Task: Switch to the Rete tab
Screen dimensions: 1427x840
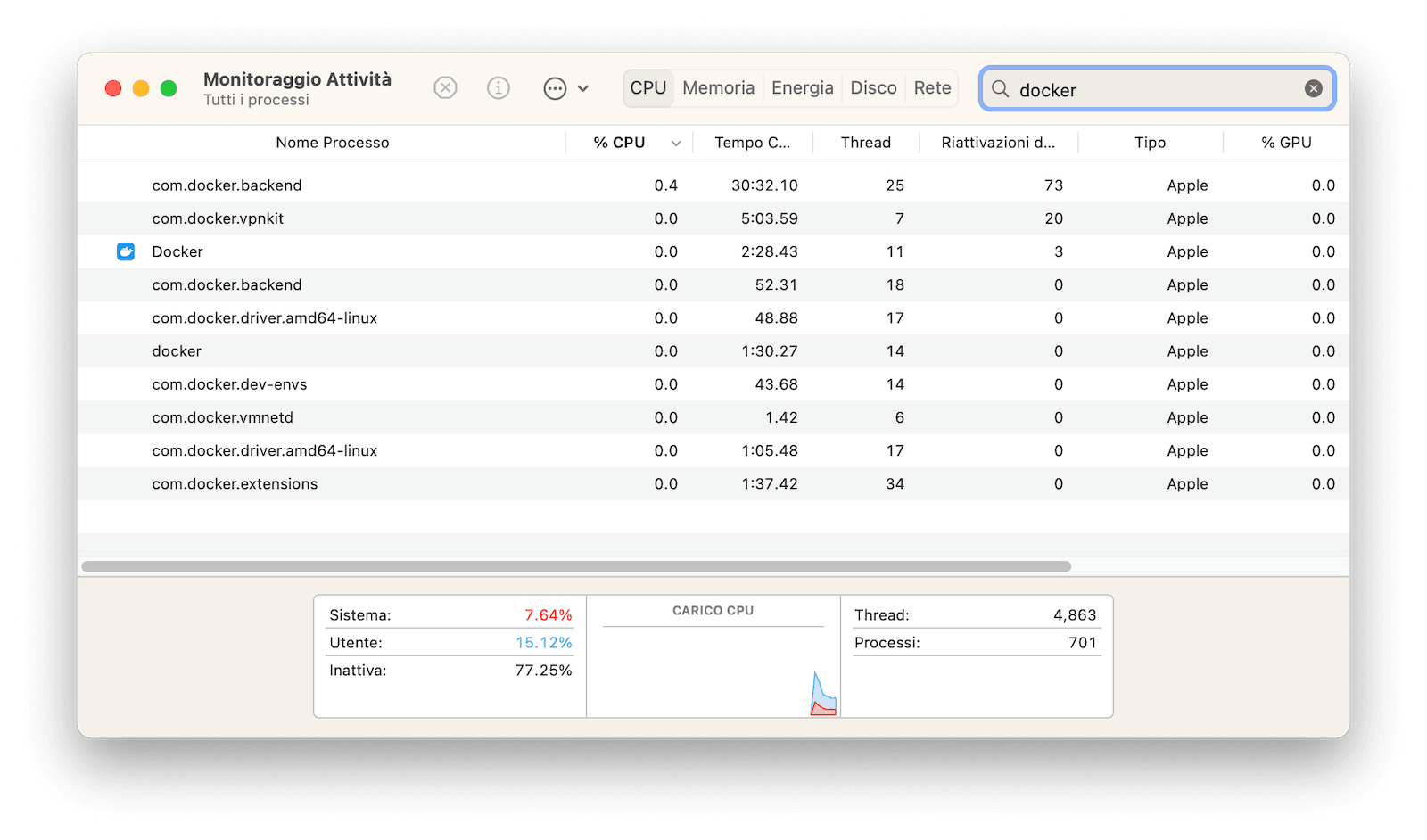Action: [933, 88]
